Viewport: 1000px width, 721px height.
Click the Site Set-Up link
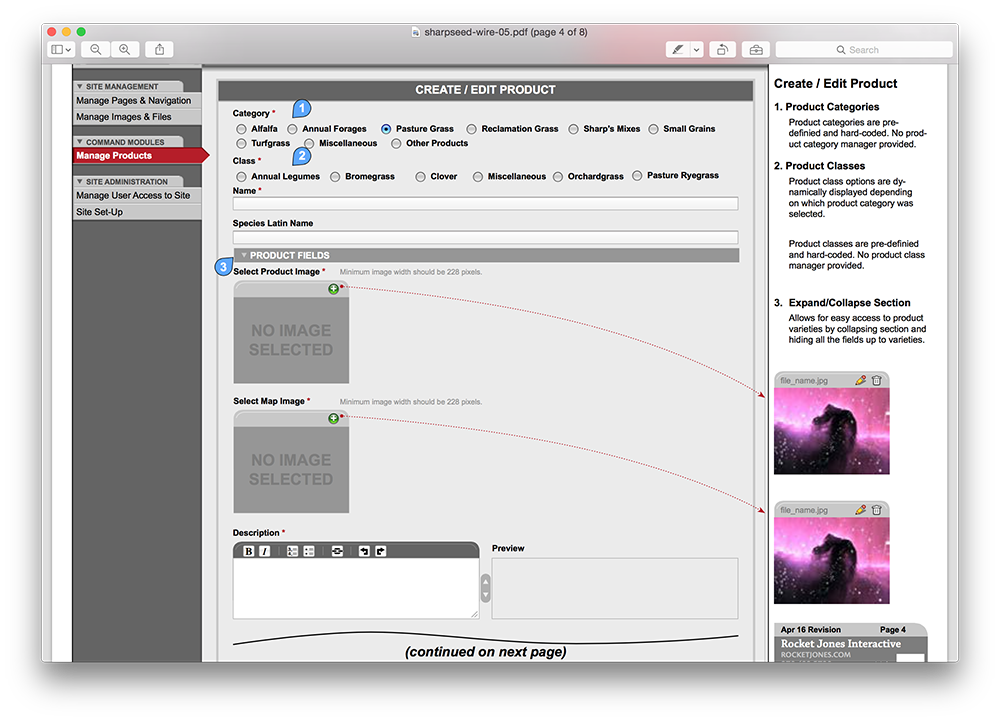[100, 212]
